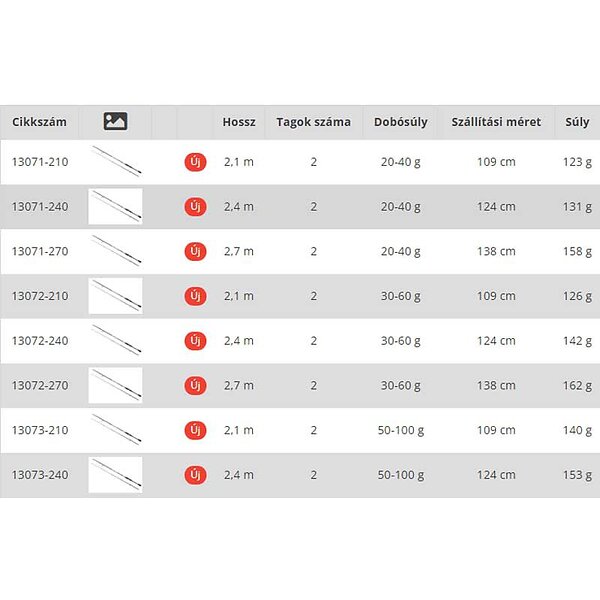Click the Cikkszám column header

click(x=39, y=122)
